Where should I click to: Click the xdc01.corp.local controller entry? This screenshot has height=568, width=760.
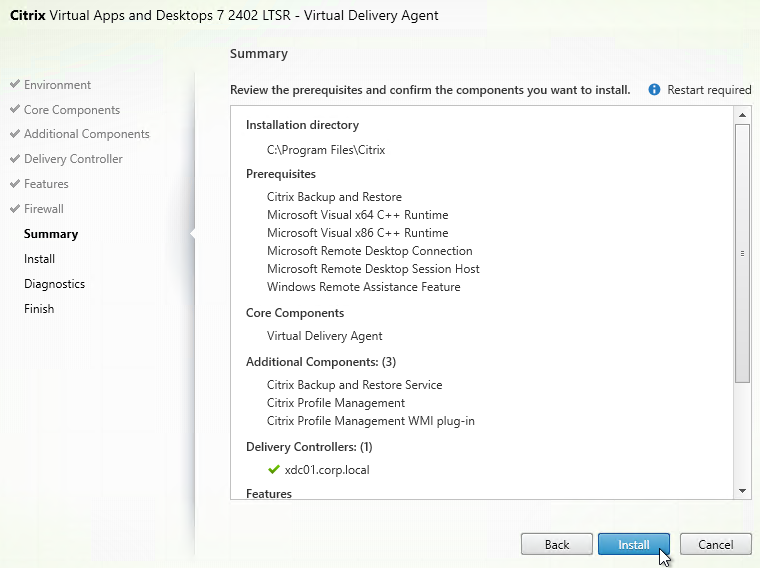pos(327,470)
